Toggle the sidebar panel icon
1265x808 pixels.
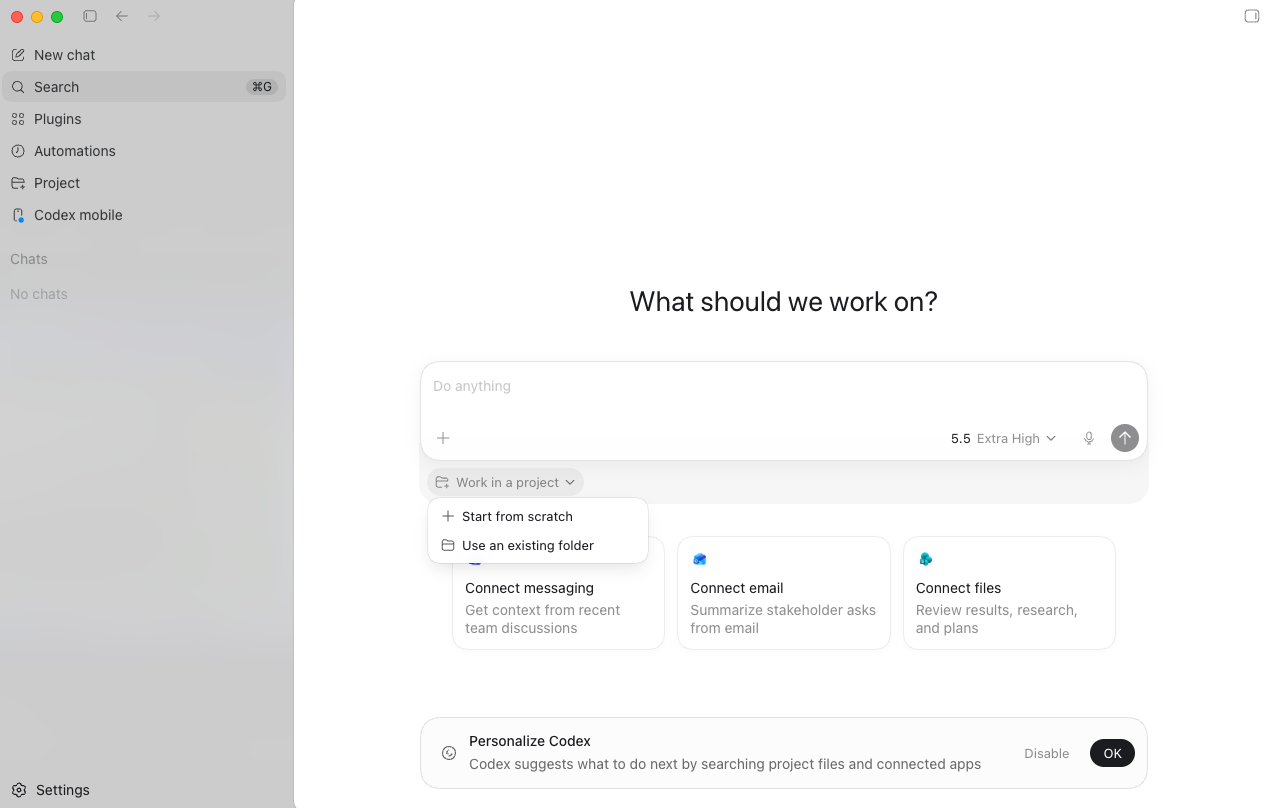click(x=90, y=16)
